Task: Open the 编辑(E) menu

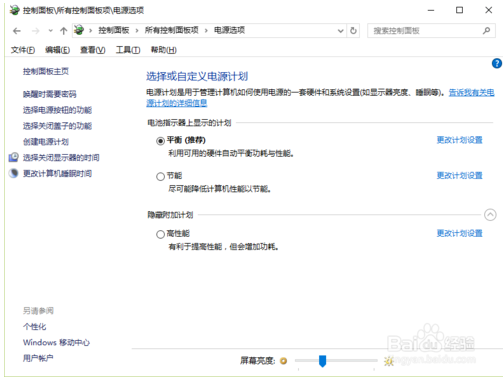Action: click(x=57, y=50)
